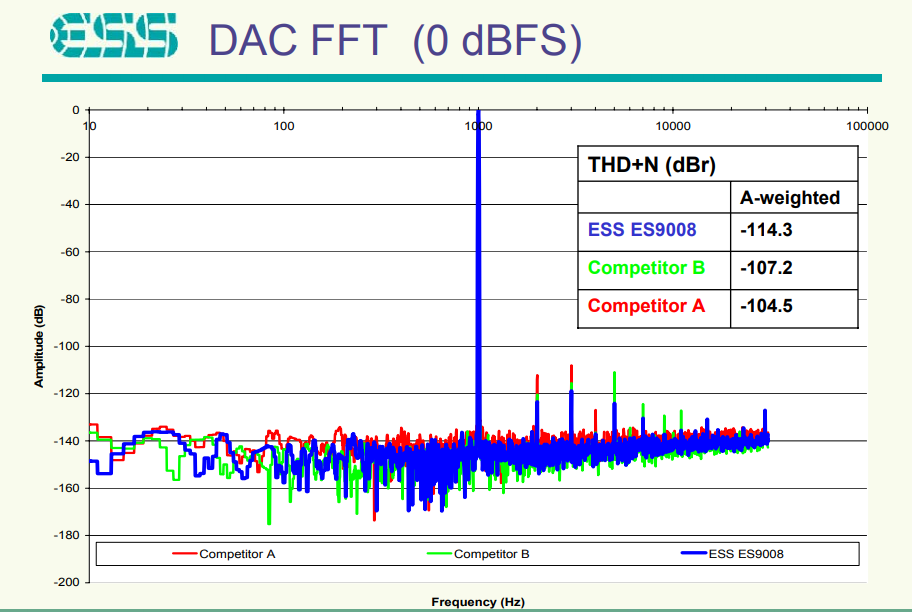Viewport: 912px width, 612px height.
Task: Select the slide title "DAC FFT (0 dBFS)"
Action: (x=396, y=41)
